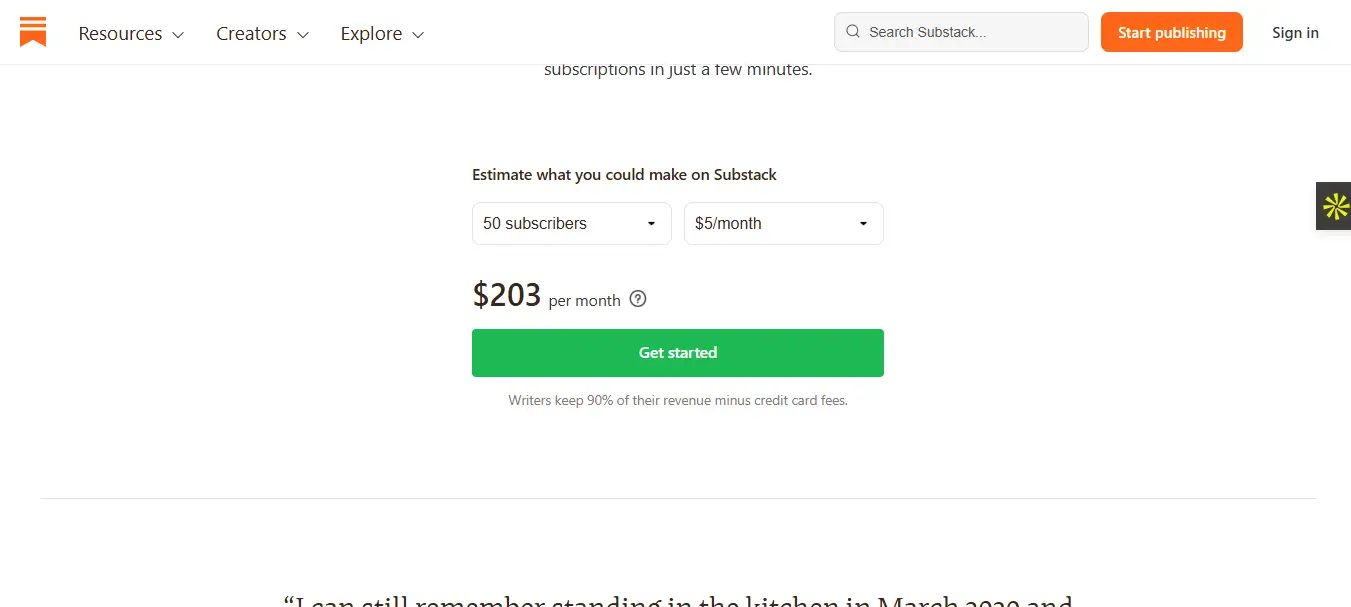Open the yellow asterisk widget on right edge

click(x=1335, y=207)
